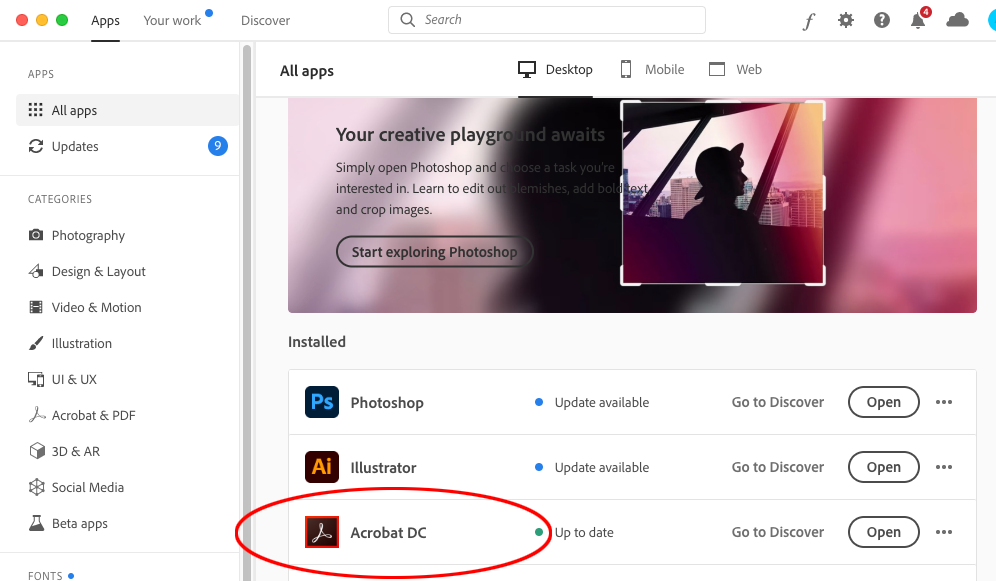Go to Your work tab
The width and height of the screenshot is (996, 581).
pyautogui.click(x=172, y=20)
